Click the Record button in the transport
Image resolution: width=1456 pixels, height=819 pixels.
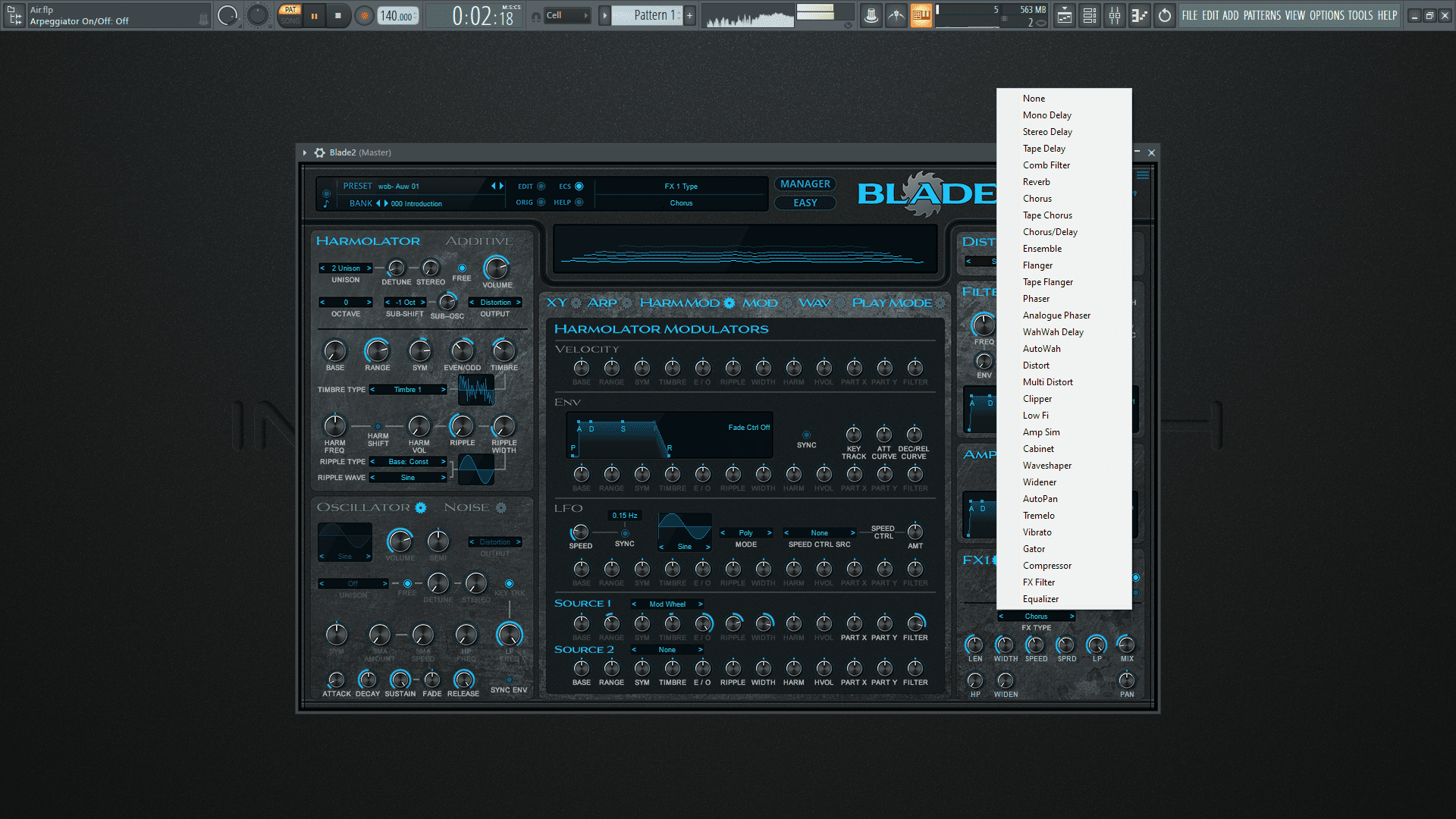pyautogui.click(x=365, y=15)
